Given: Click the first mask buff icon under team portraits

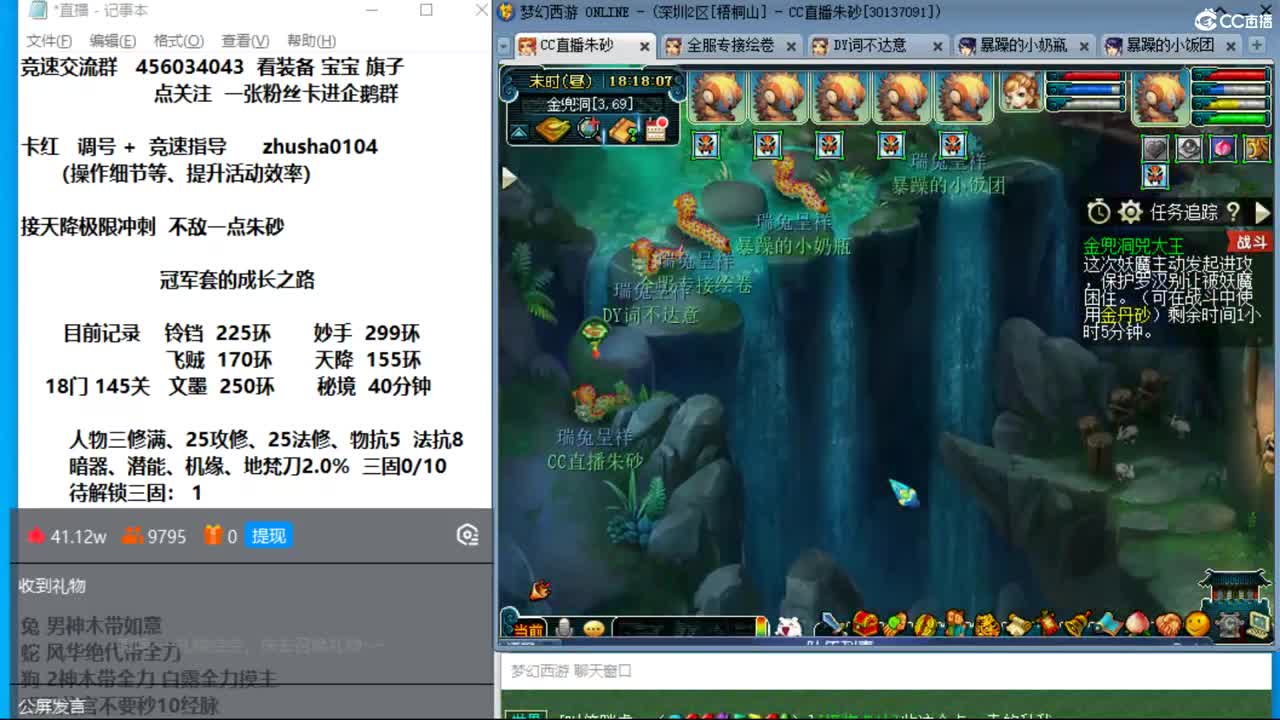Looking at the screenshot, I should tap(706, 145).
